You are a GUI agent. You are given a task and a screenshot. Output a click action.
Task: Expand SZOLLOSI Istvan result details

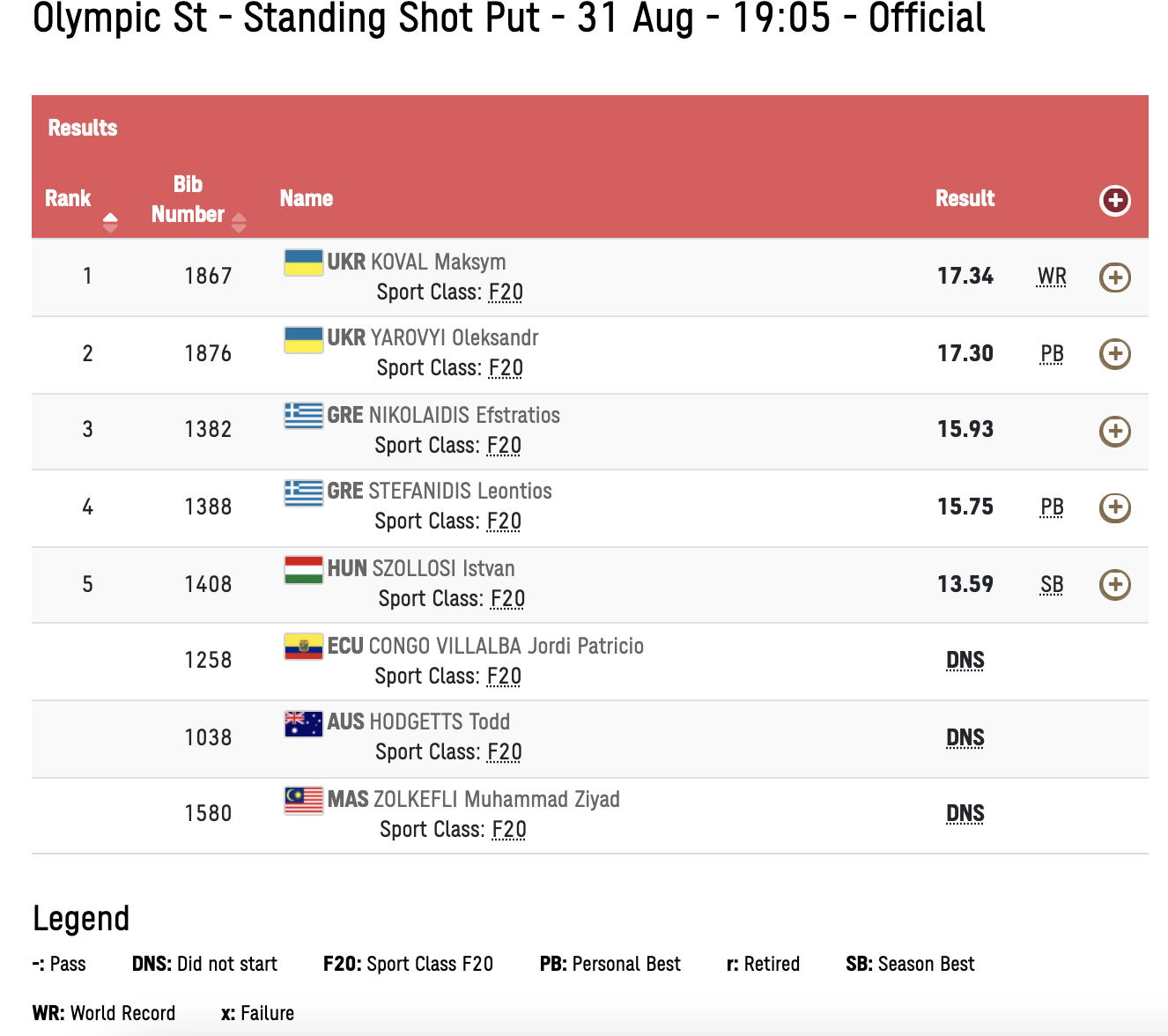point(1114,584)
